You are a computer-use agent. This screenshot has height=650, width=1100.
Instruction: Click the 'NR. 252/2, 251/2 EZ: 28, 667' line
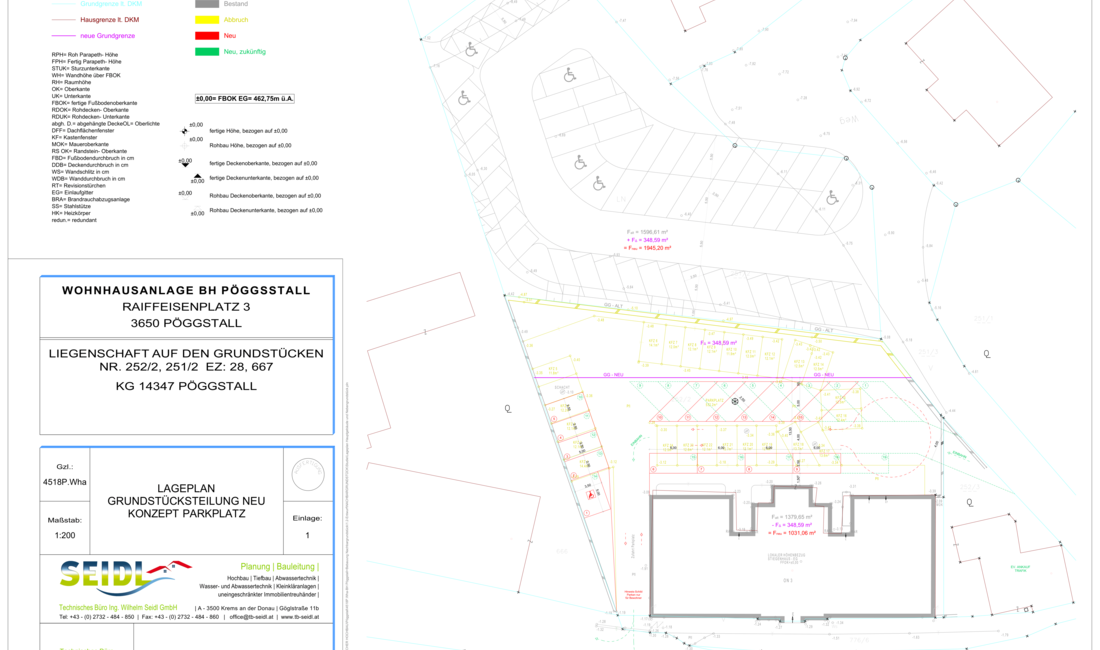pos(186,367)
